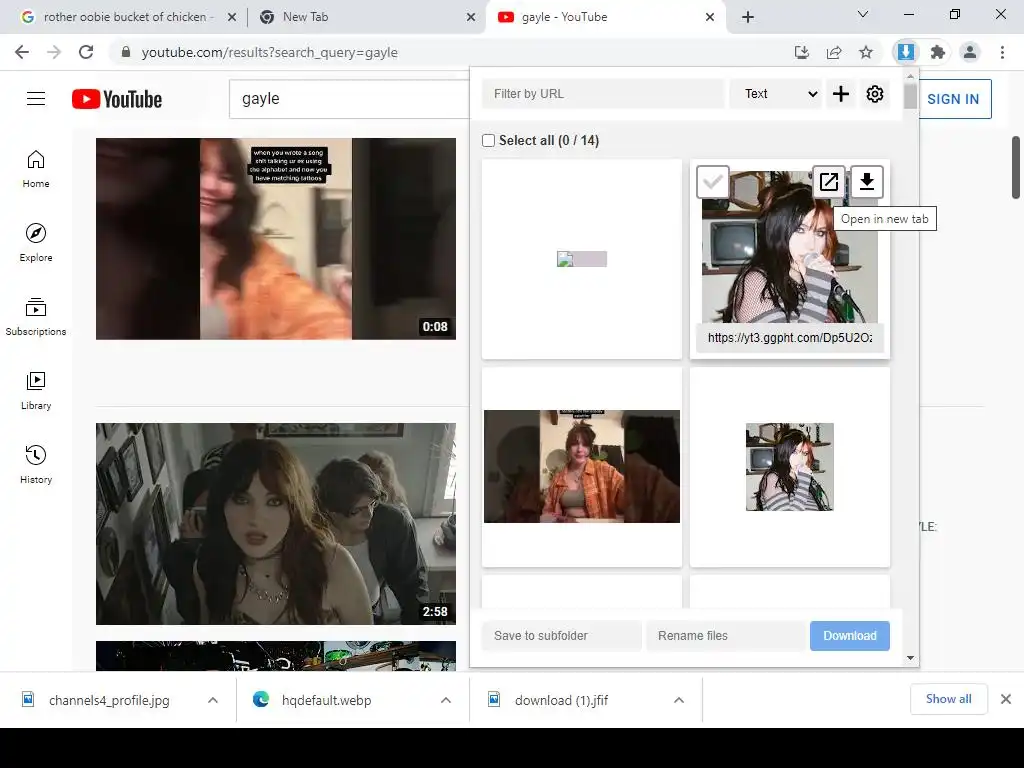Open hqdefault.webp from downloads bar
This screenshot has height=768, width=1024.
pyautogui.click(x=327, y=700)
